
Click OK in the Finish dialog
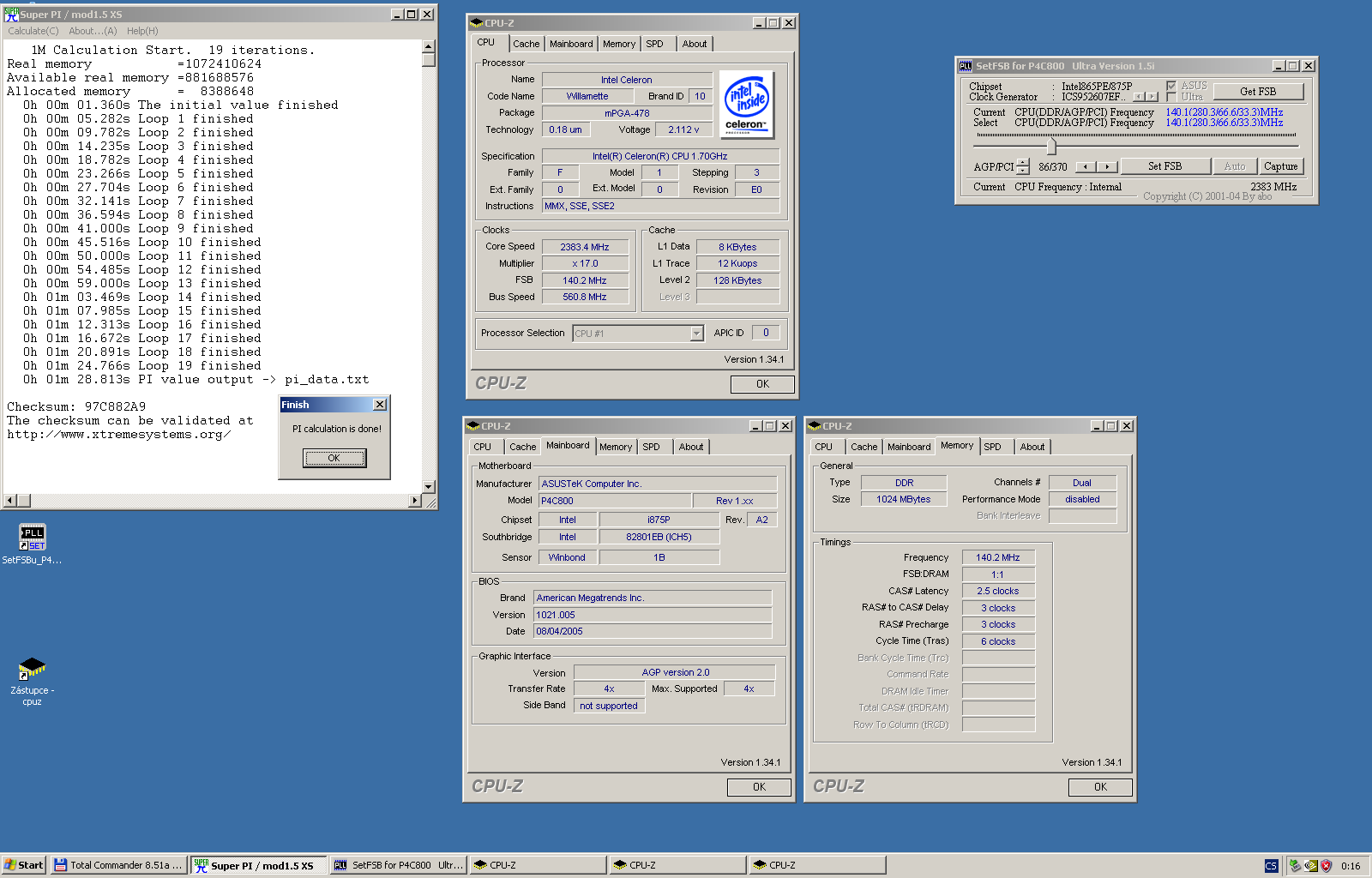334,458
